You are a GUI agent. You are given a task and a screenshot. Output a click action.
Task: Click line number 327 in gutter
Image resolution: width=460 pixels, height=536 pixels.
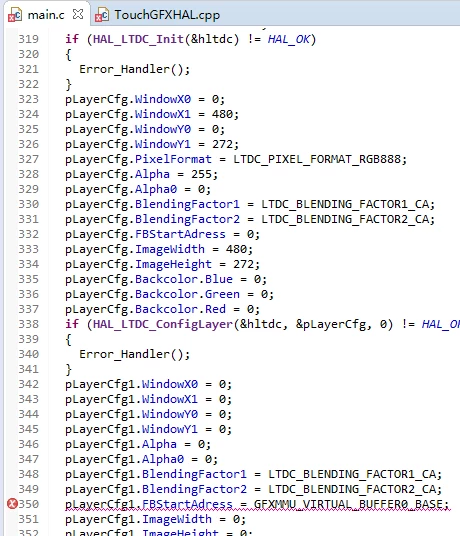(28, 159)
